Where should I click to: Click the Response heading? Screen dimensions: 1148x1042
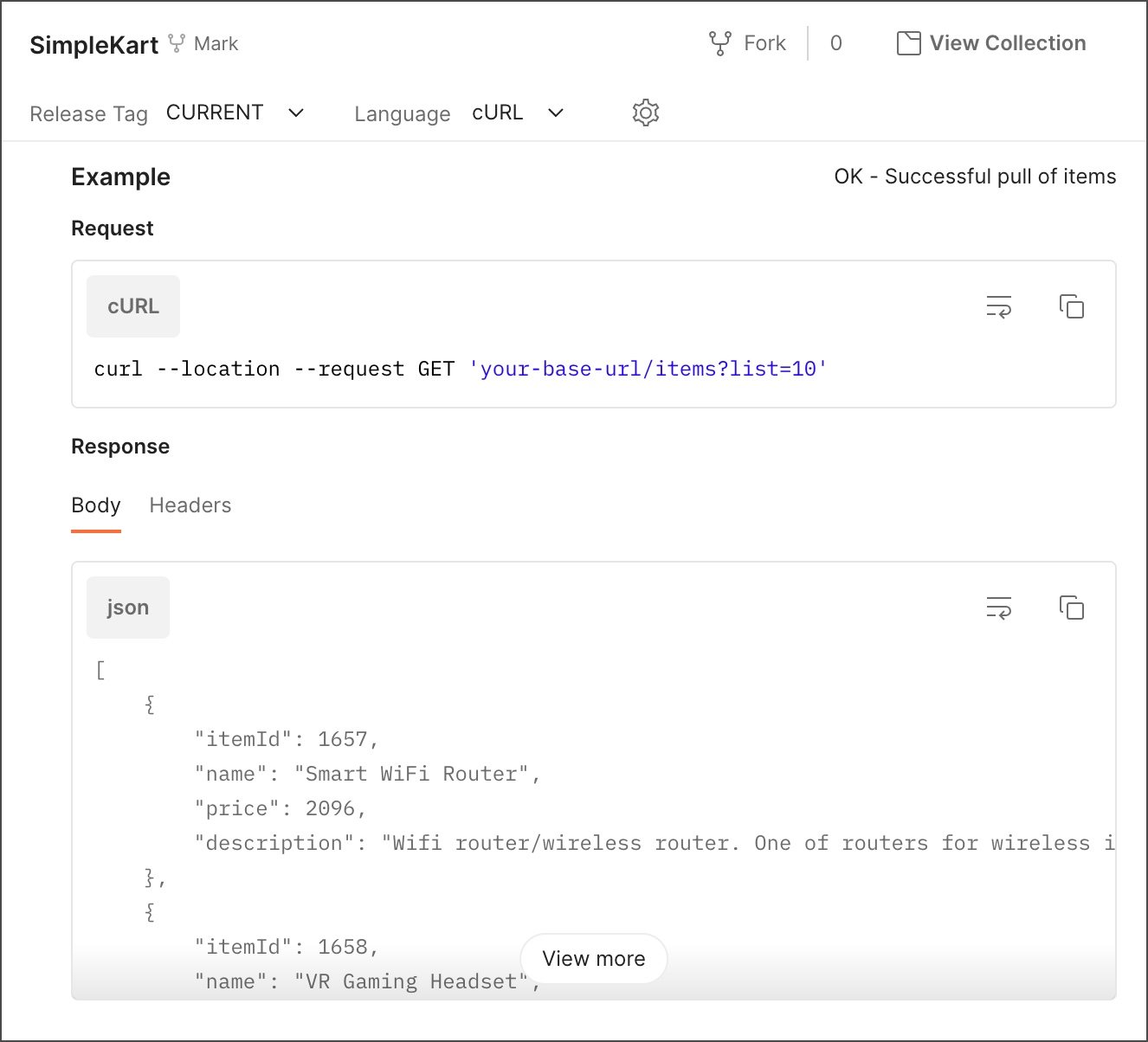pyautogui.click(x=120, y=447)
